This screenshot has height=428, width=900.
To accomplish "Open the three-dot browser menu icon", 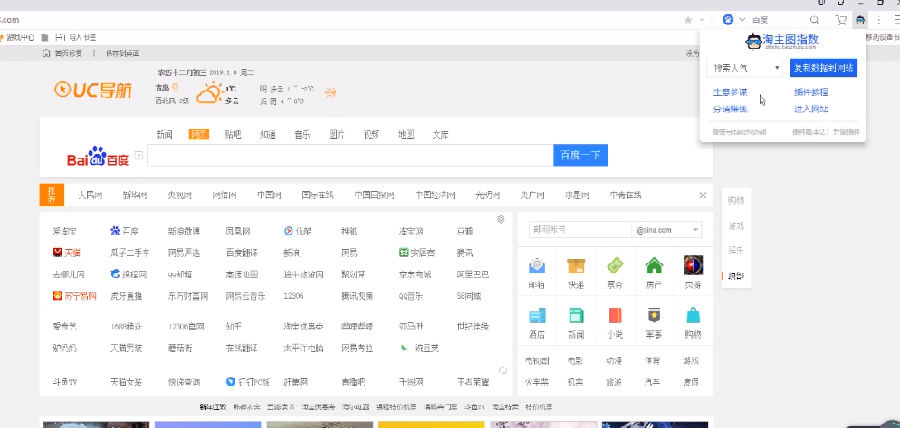I will [879, 20].
